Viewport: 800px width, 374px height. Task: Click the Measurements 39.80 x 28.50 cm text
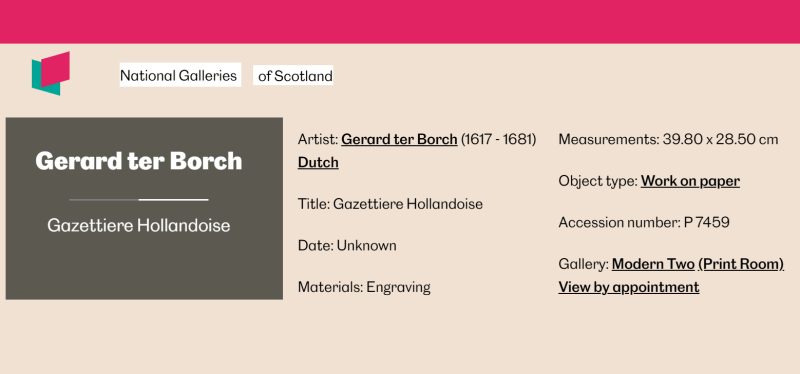click(668, 139)
